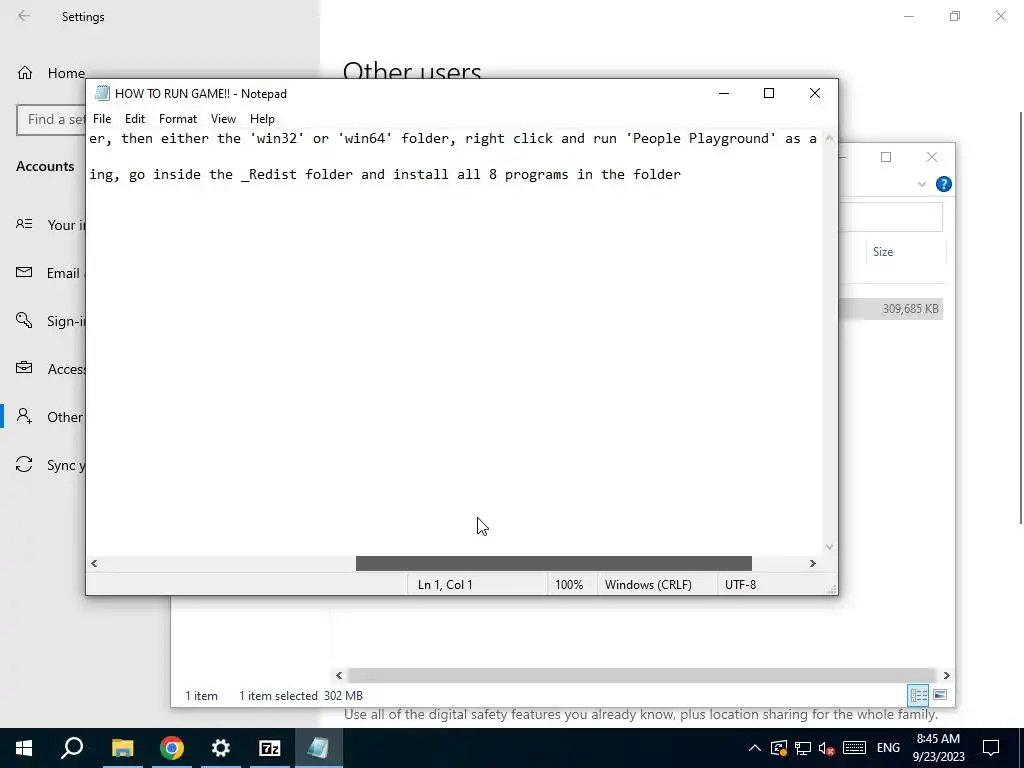Maximize the File Explorer window
1024x768 pixels.
(x=886, y=157)
